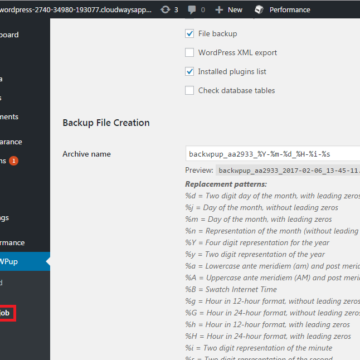Click the Preview archive filename text
This screenshot has height=360, width=360.
coord(289,171)
